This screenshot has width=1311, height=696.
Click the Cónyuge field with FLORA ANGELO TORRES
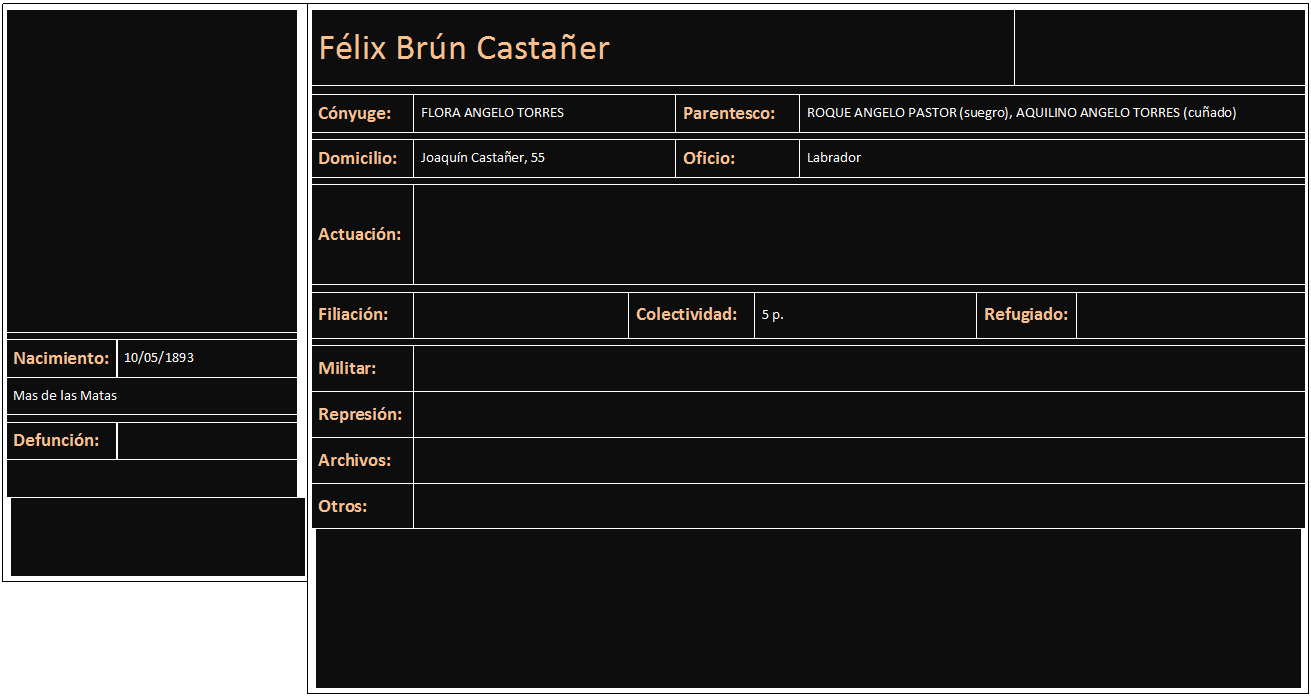(544, 113)
